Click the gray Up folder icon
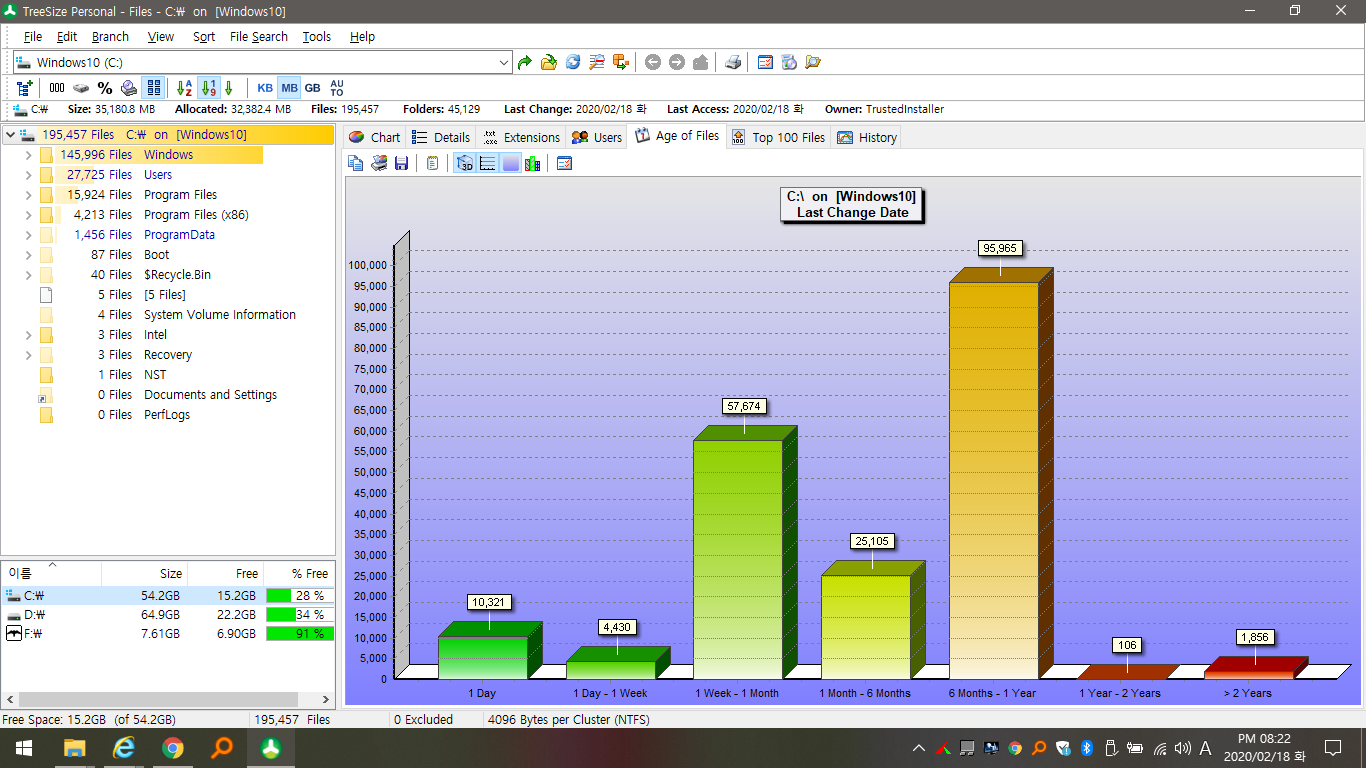The image size is (1366, 768). (x=701, y=62)
